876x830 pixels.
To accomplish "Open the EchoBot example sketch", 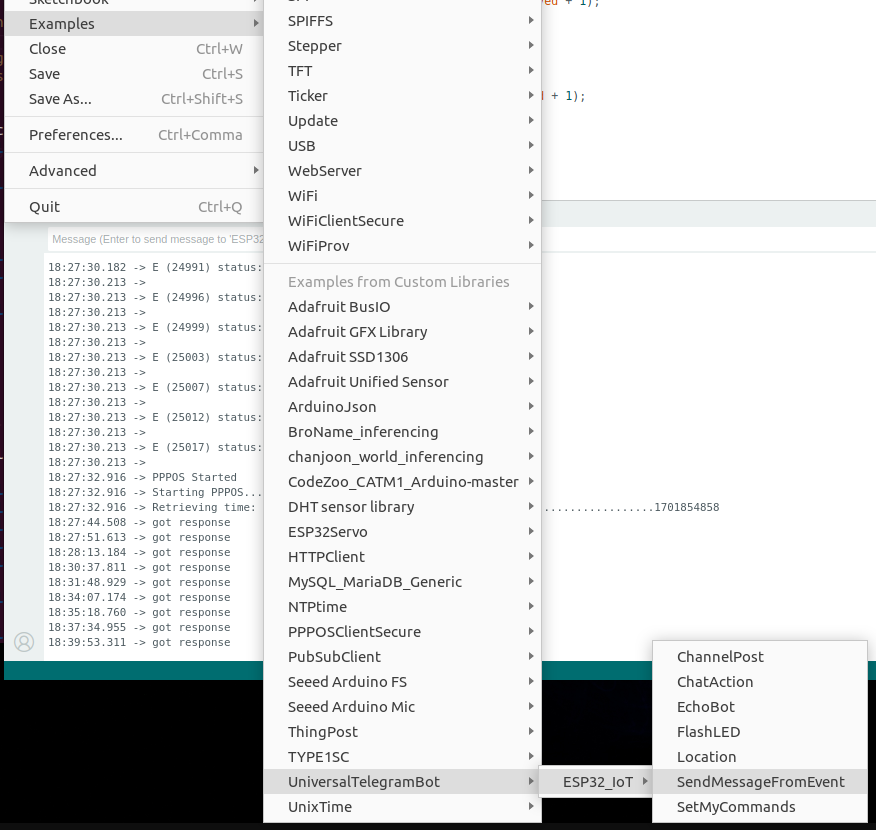I will click(760, 707).
